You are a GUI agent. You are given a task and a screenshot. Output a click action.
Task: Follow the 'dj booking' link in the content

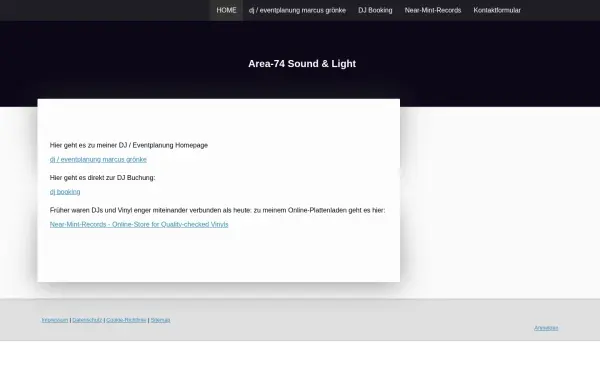pos(65,192)
